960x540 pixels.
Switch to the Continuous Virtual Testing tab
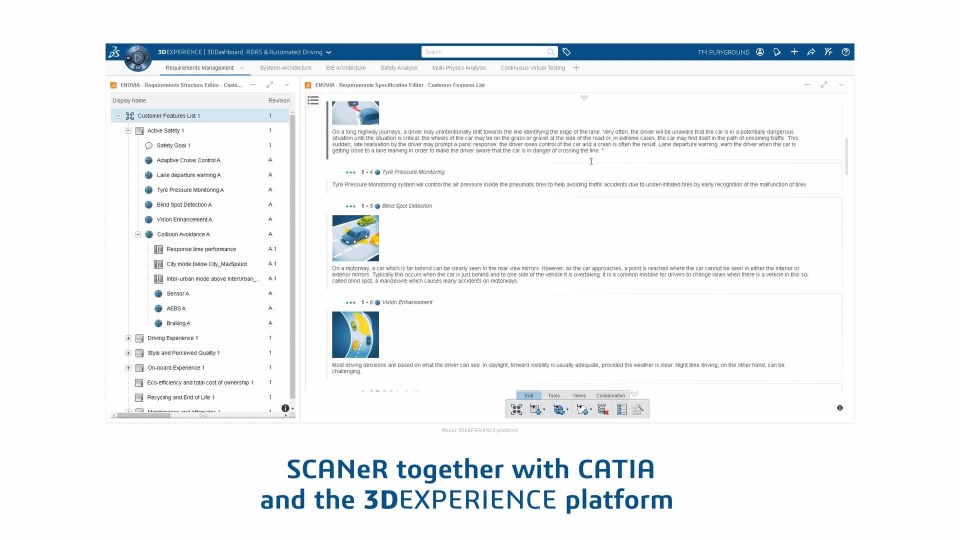click(533, 68)
